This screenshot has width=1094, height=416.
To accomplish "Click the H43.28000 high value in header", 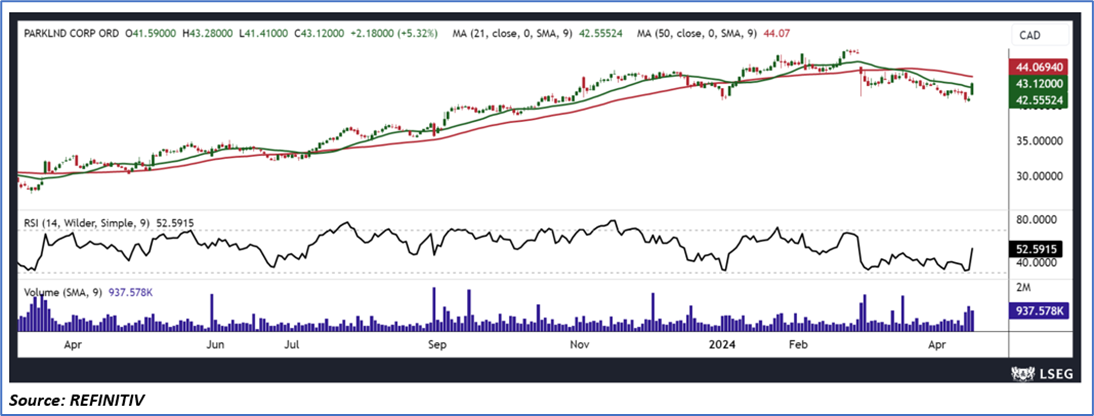I will pyautogui.click(x=208, y=32).
